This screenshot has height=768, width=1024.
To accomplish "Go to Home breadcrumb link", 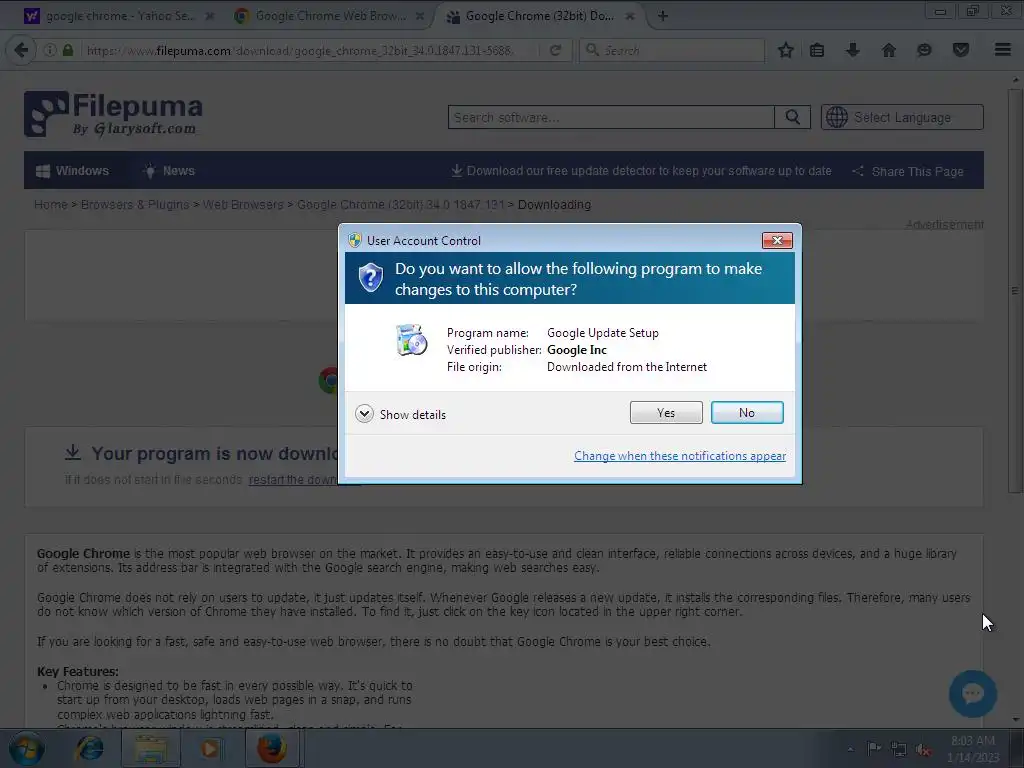I will (51, 204).
